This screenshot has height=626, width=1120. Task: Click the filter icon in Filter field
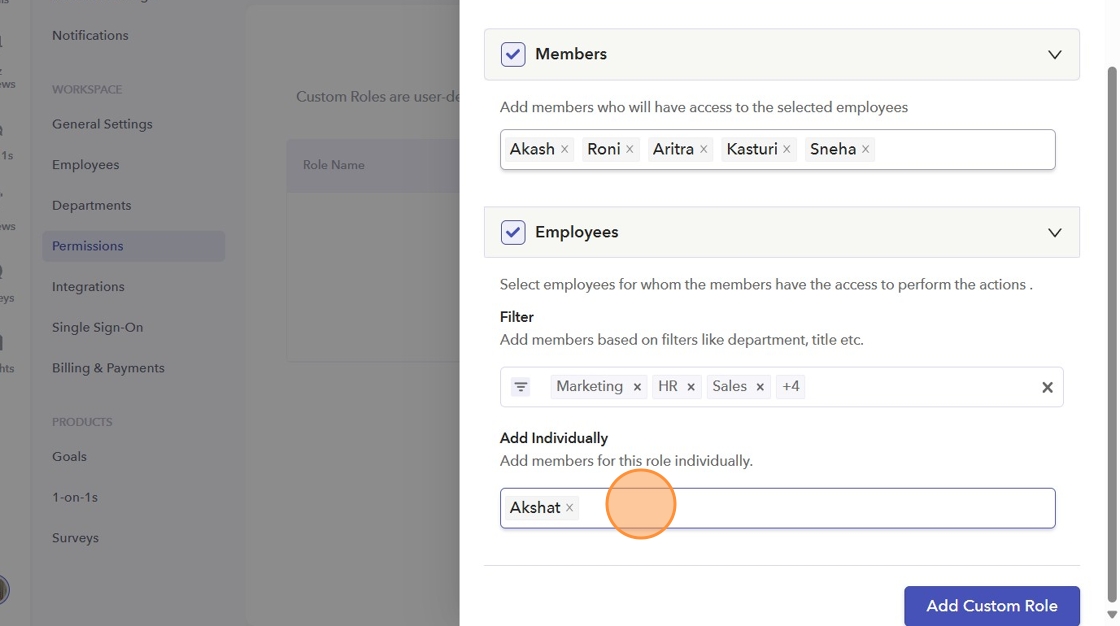click(520, 387)
